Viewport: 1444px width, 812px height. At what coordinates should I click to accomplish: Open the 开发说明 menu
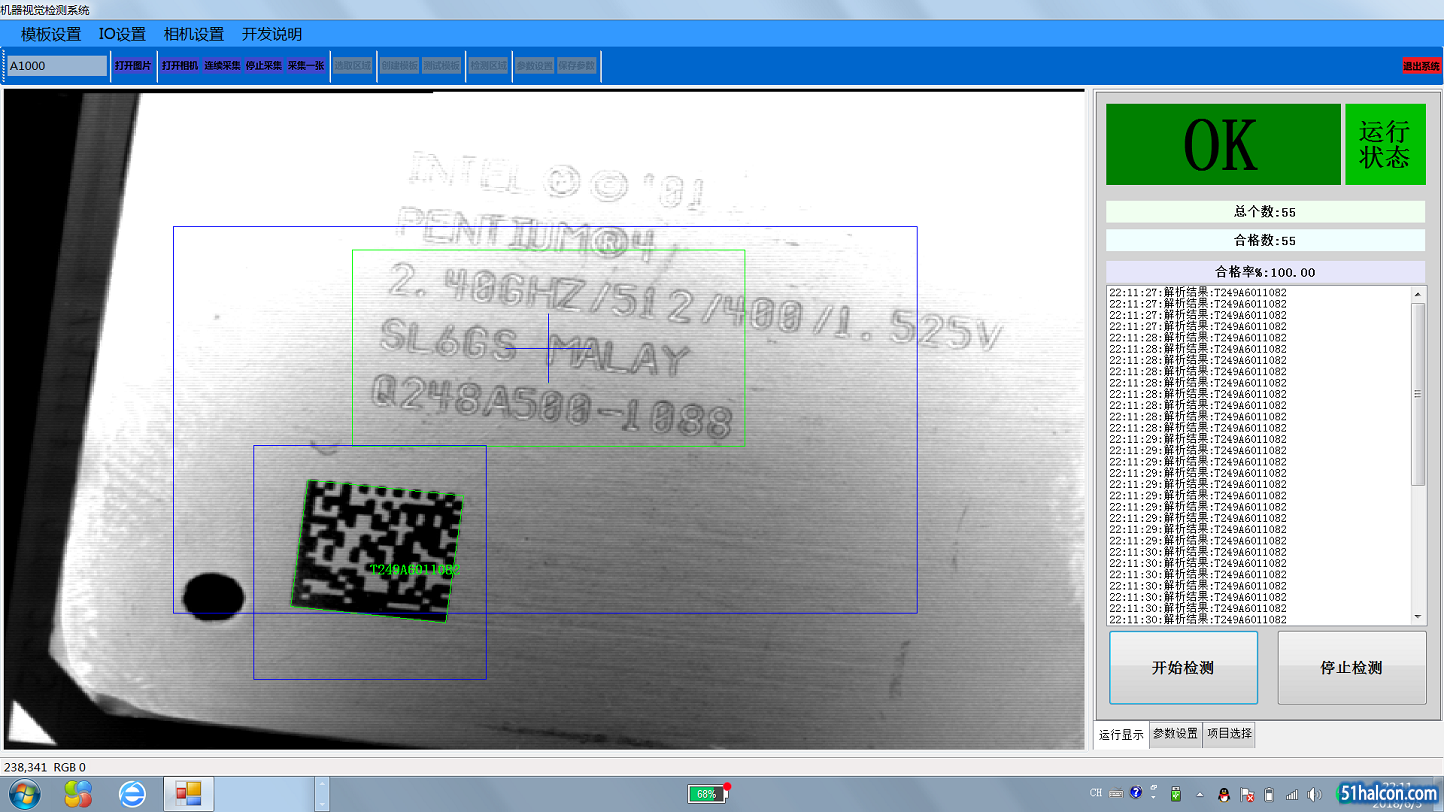coord(272,34)
